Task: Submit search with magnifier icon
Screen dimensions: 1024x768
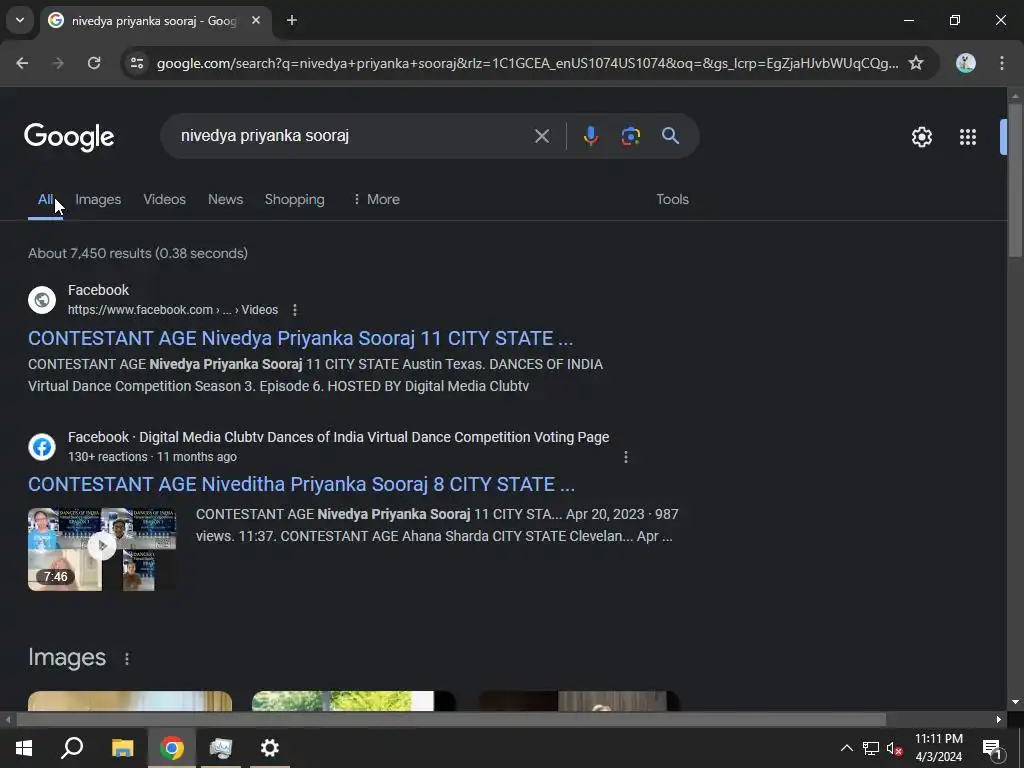Action: click(x=671, y=136)
